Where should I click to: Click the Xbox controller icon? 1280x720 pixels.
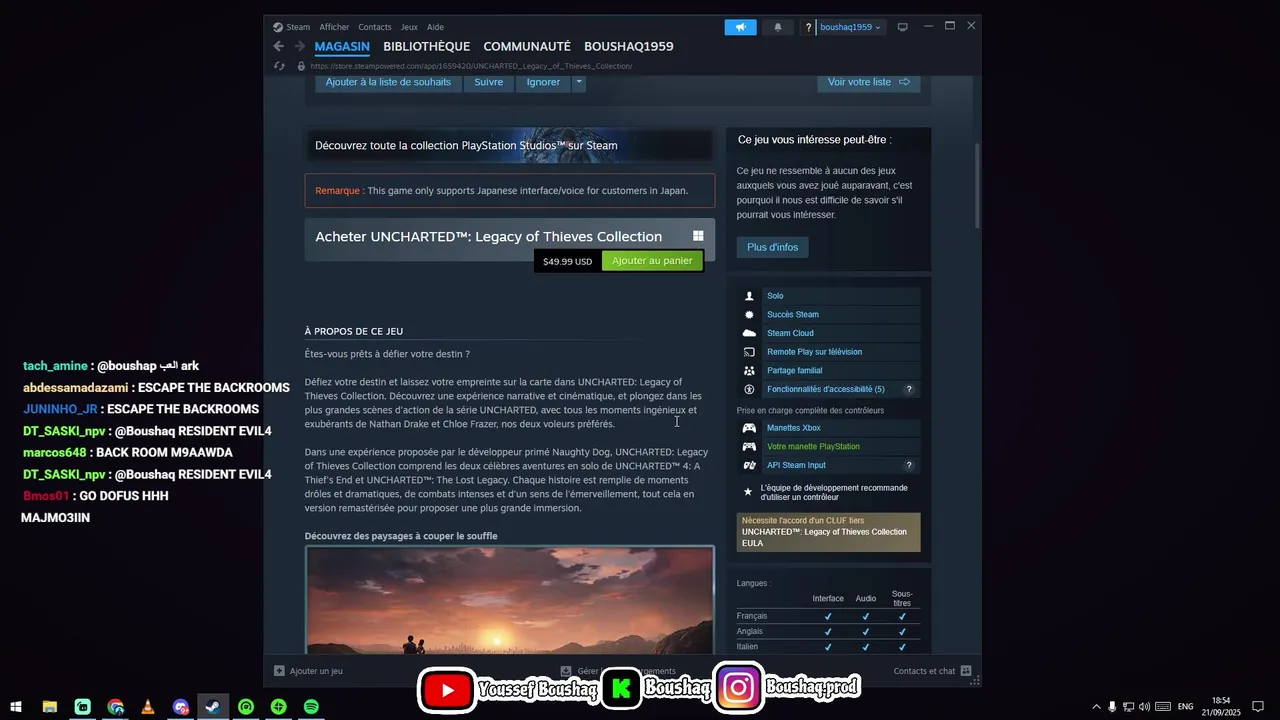point(749,428)
